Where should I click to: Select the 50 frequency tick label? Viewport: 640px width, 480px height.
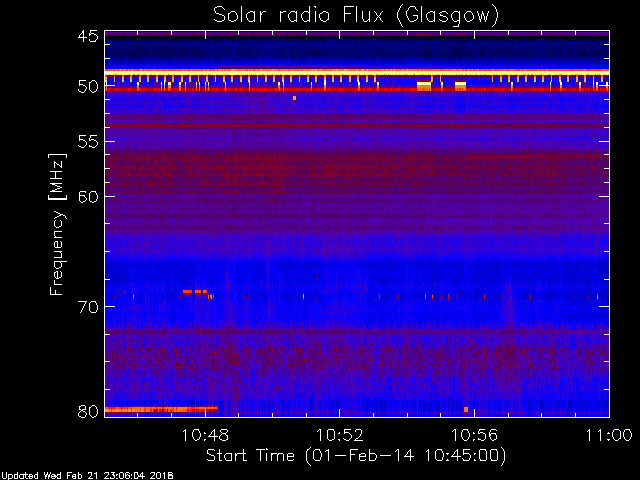pos(88,87)
